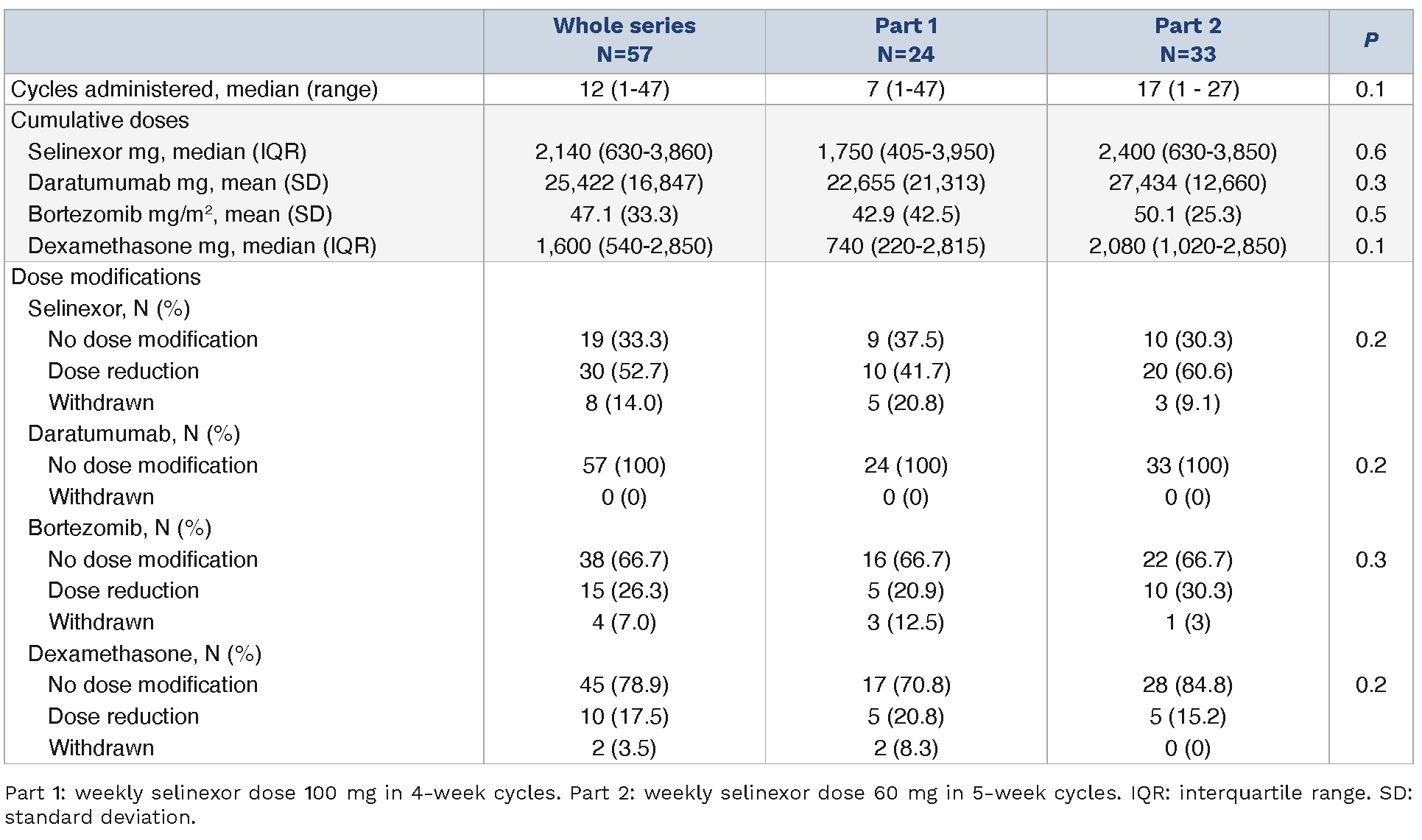Select the italic 'P' column header

1370,40
